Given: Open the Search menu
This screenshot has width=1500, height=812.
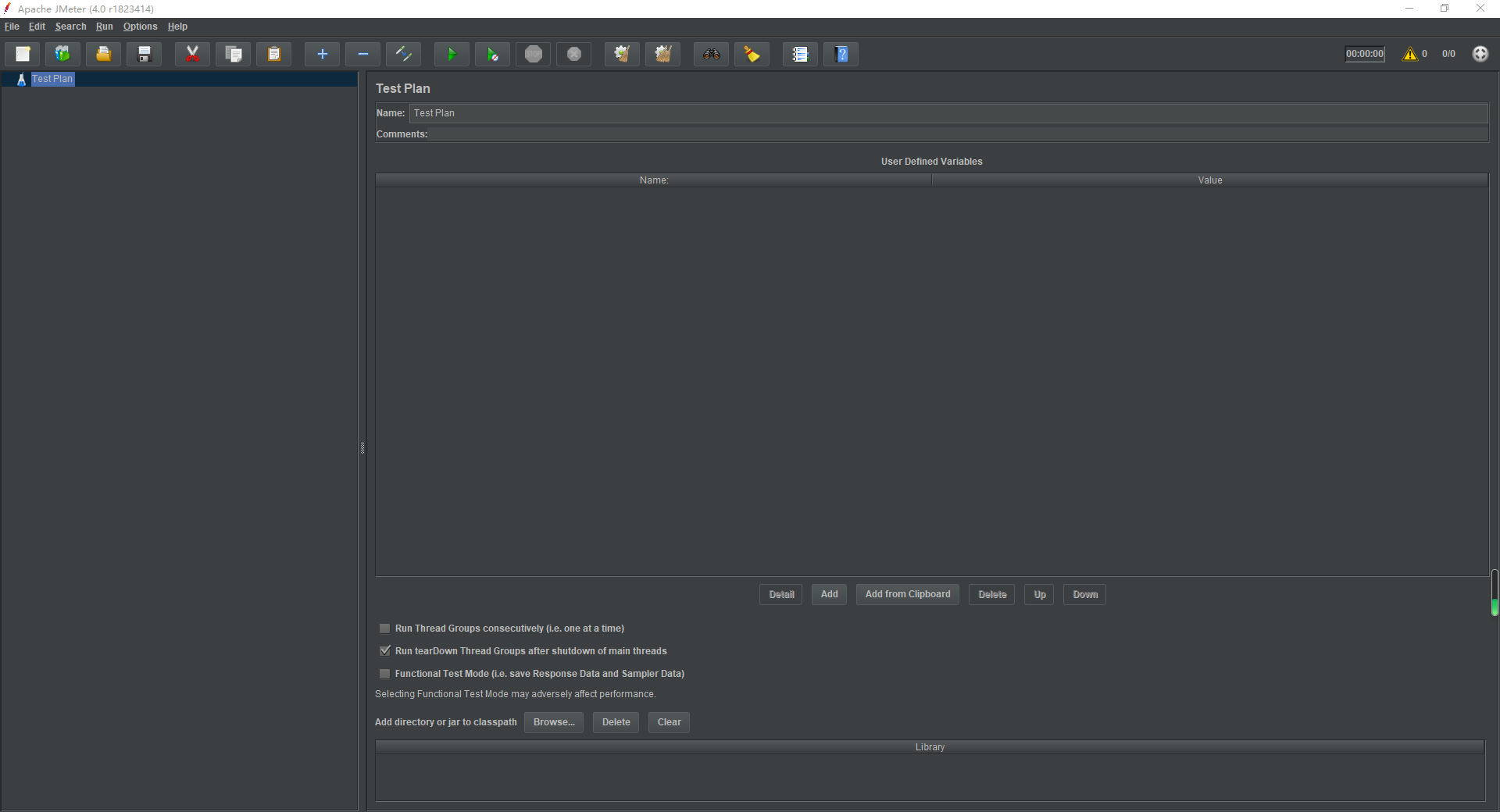Looking at the screenshot, I should click(x=70, y=27).
